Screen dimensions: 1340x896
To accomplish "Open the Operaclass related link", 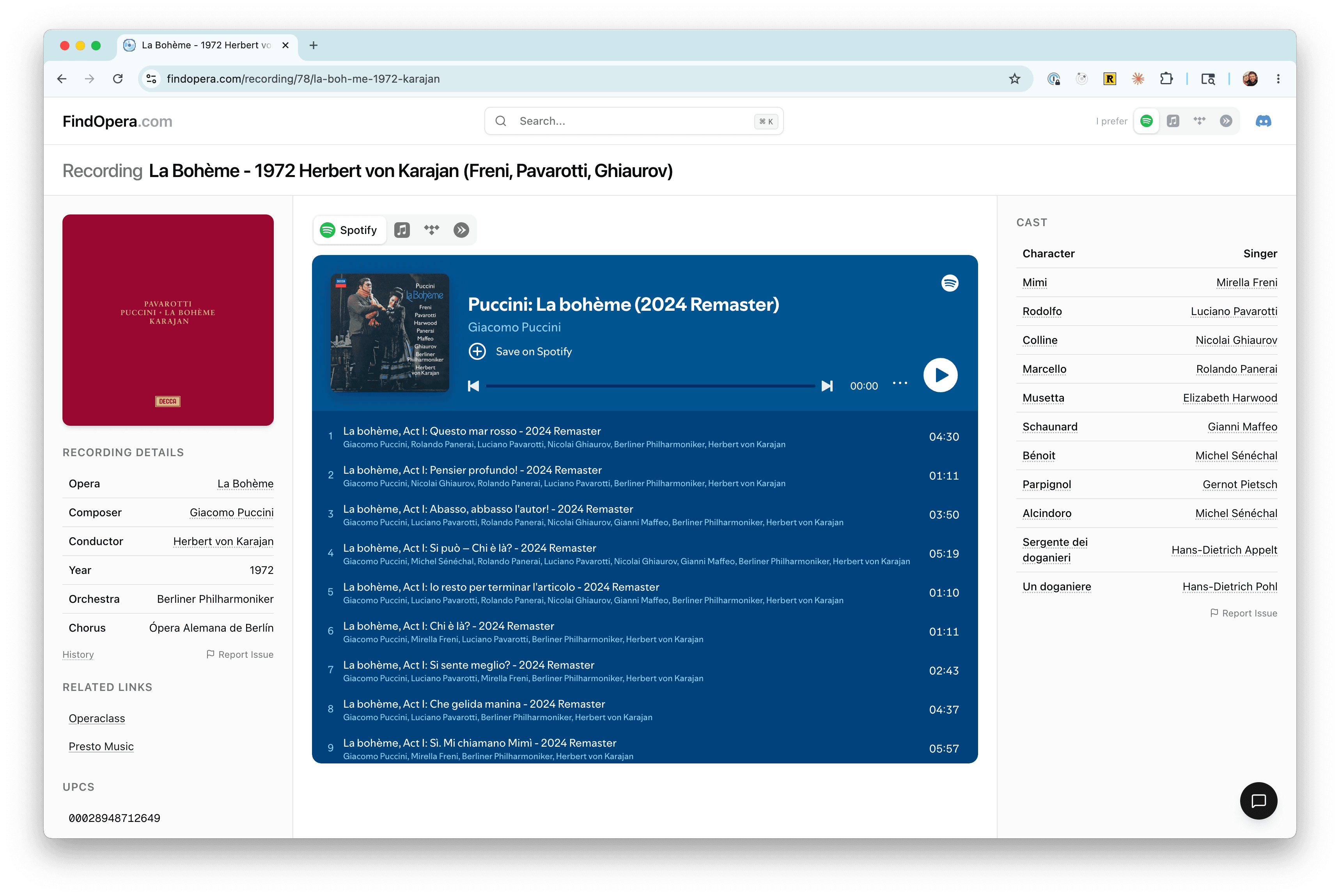I will tap(97, 719).
